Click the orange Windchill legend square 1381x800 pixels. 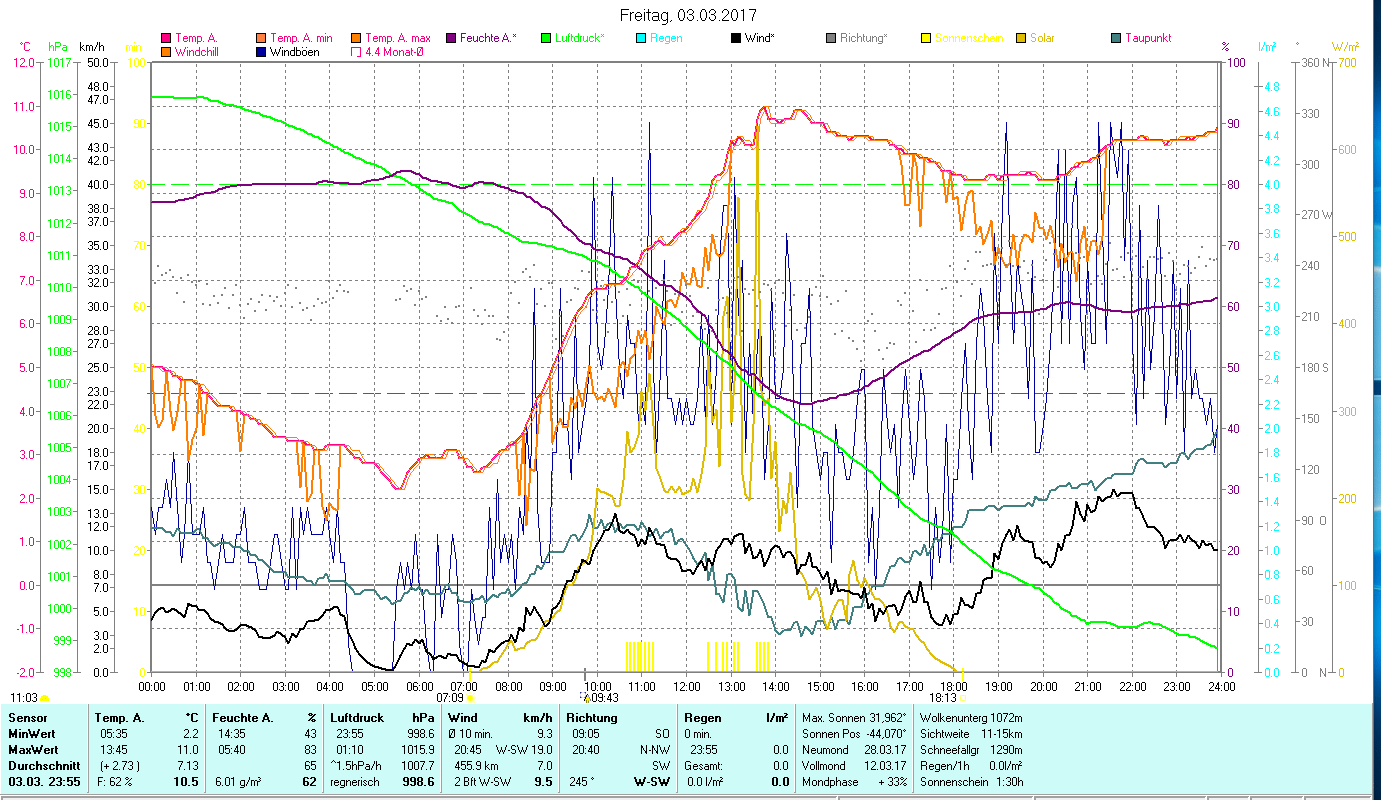166,52
